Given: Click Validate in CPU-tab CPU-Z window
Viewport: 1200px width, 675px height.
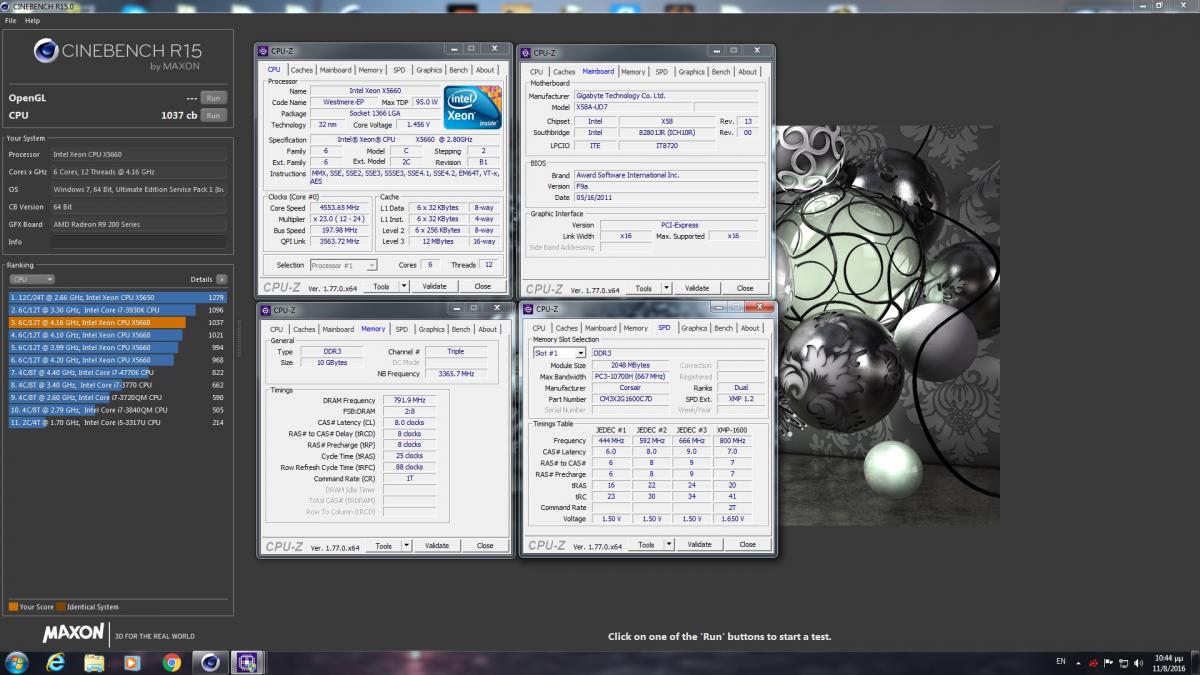Looking at the screenshot, I should pyautogui.click(x=434, y=286).
